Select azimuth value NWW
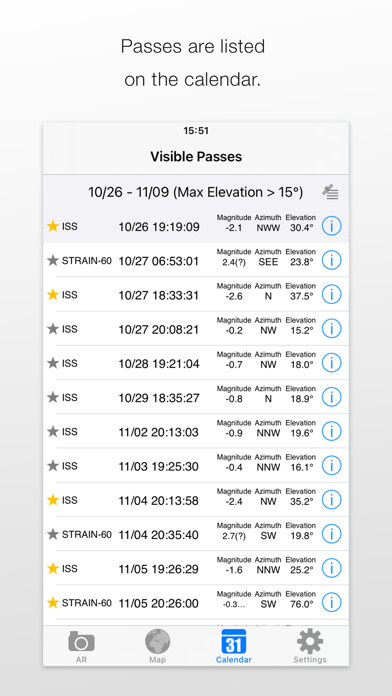Viewport: 392px width, 696px height. coord(268,228)
